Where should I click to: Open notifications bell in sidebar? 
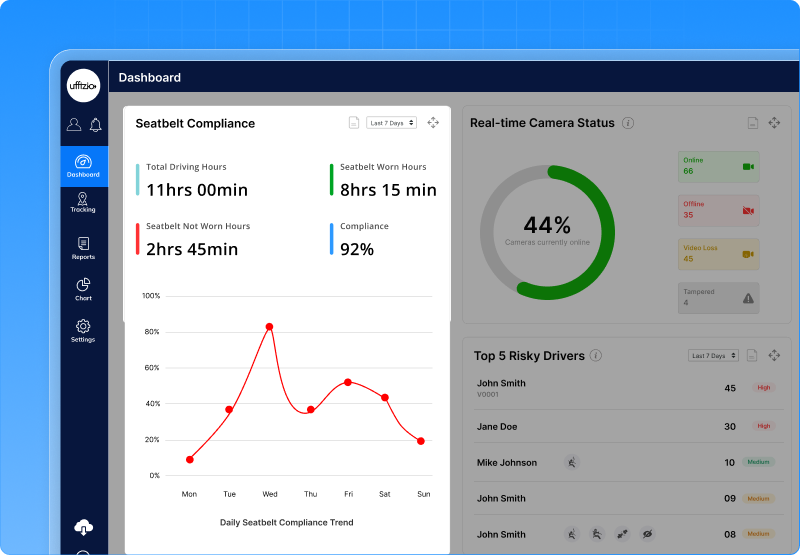(96, 125)
